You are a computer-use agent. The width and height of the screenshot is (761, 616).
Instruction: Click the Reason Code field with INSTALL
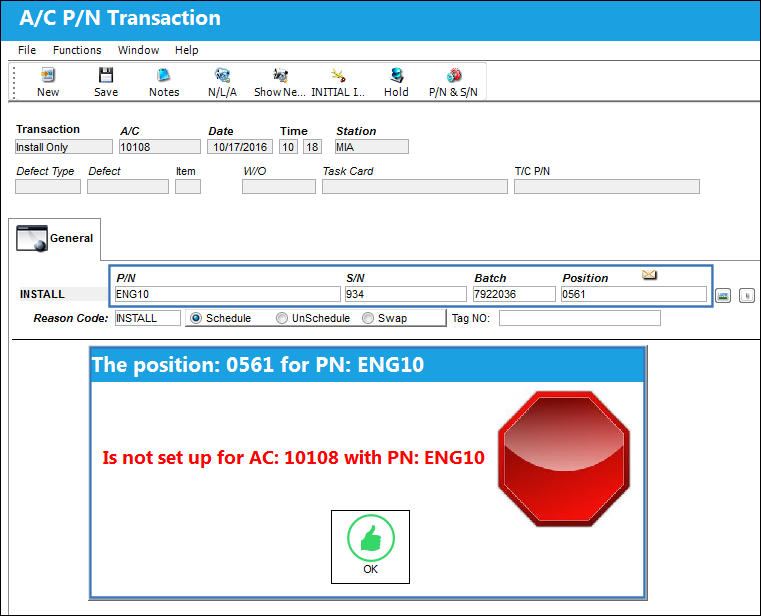coord(148,318)
